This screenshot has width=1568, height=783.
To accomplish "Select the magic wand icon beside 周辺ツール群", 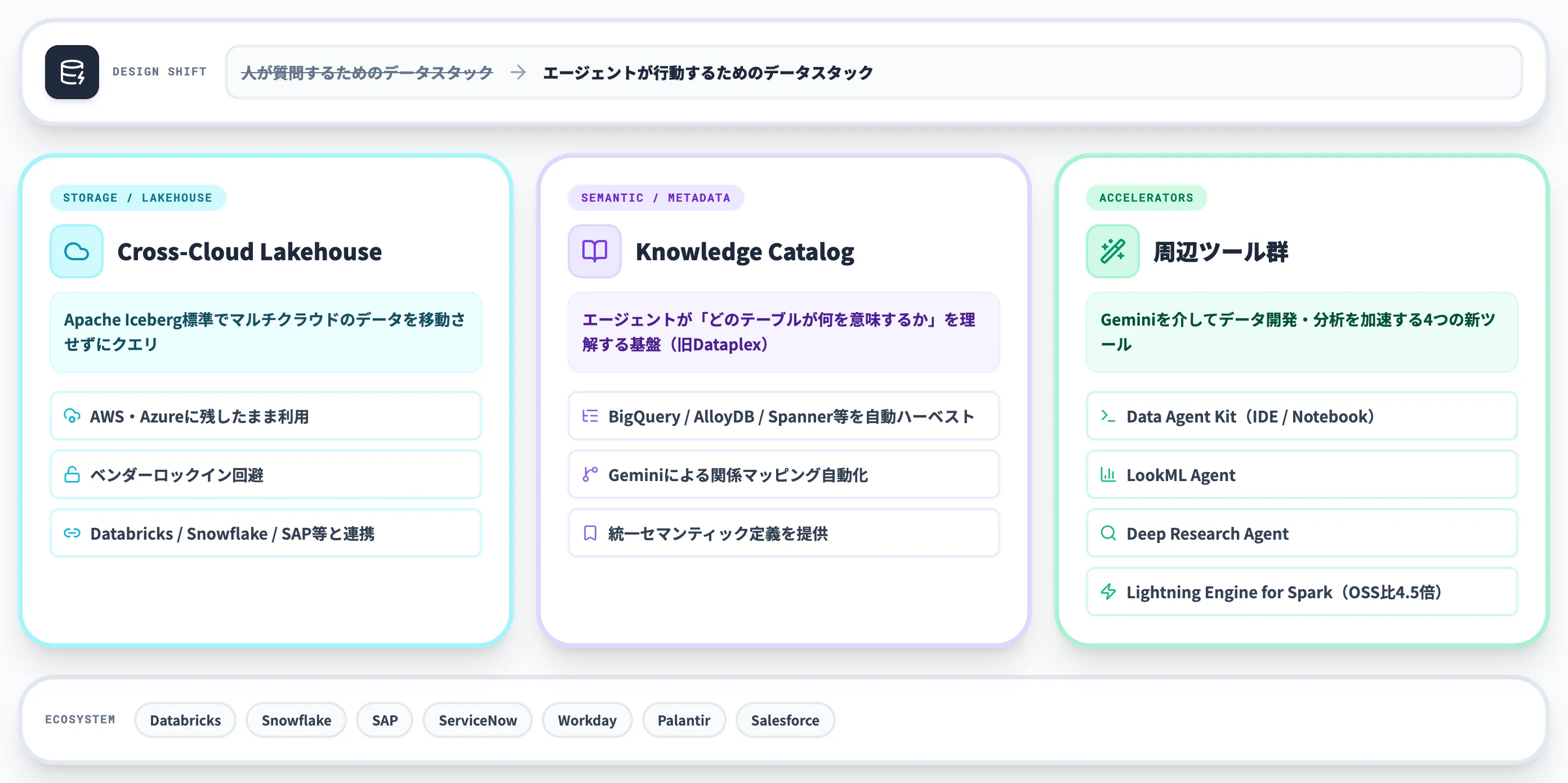I will coord(1112,251).
